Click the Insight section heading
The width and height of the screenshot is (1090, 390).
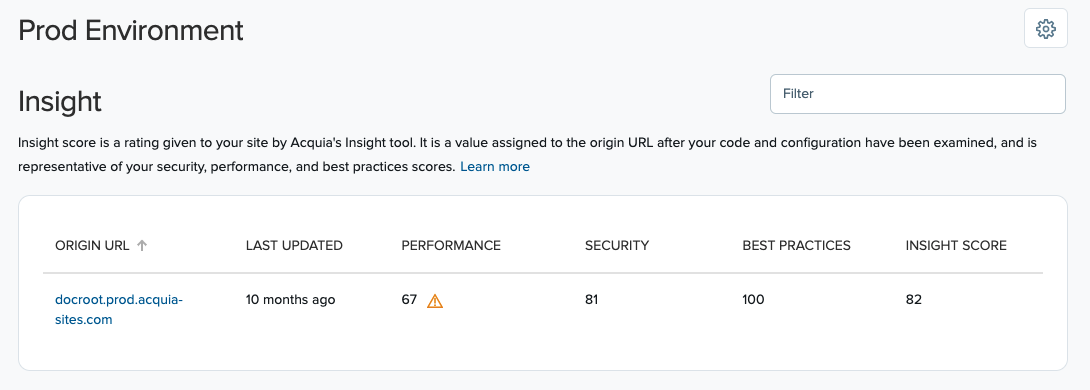click(60, 101)
